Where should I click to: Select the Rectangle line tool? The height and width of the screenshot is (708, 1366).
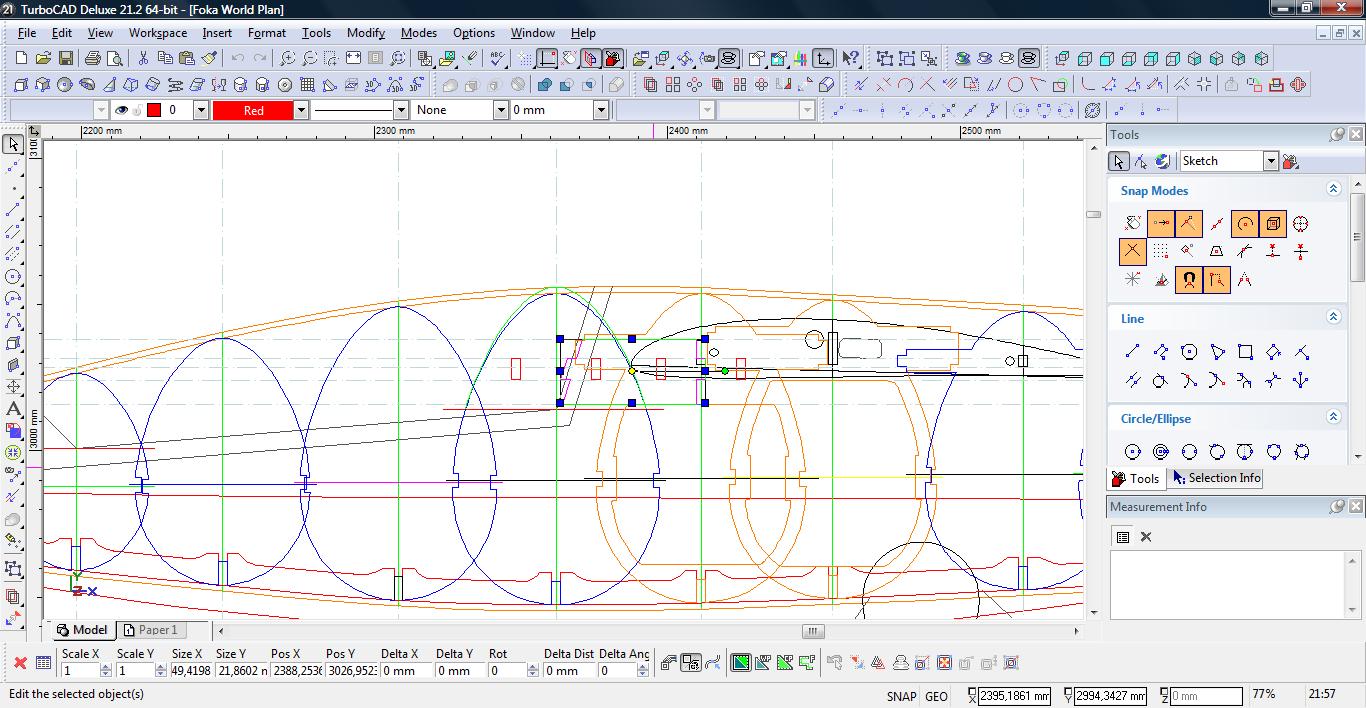tap(1245, 352)
